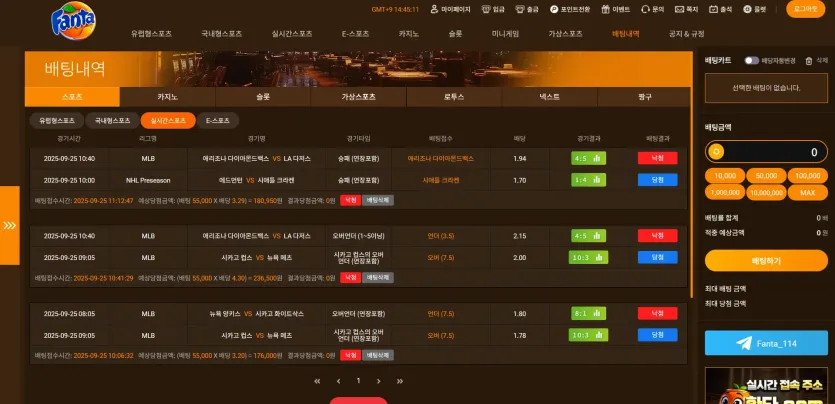This screenshot has width=835, height=404.
Task: Open 미니게임 in top navigation
Action: pos(505,34)
